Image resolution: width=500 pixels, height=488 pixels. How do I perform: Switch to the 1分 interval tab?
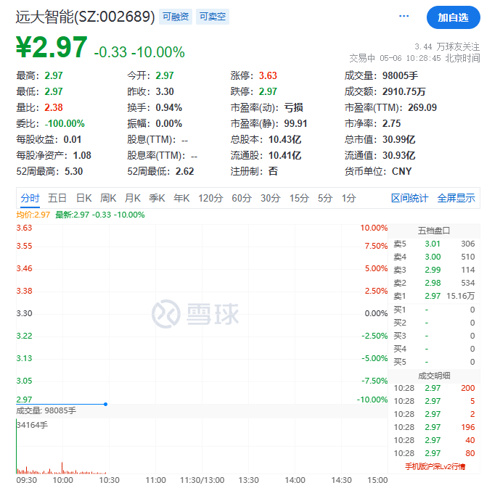point(348,198)
